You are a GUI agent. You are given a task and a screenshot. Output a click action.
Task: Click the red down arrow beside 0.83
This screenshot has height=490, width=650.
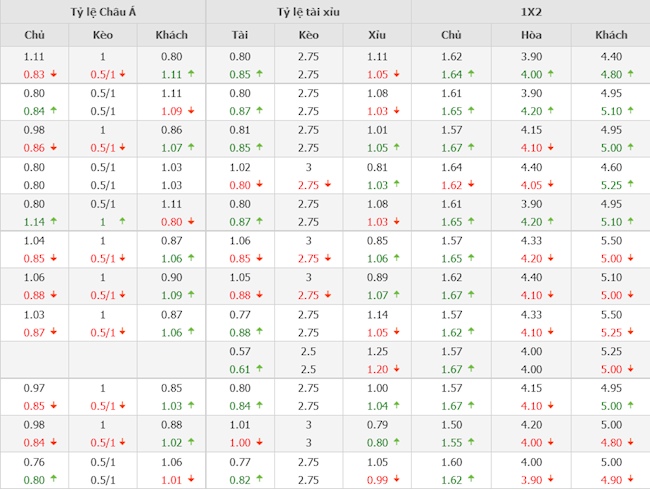click(52, 74)
